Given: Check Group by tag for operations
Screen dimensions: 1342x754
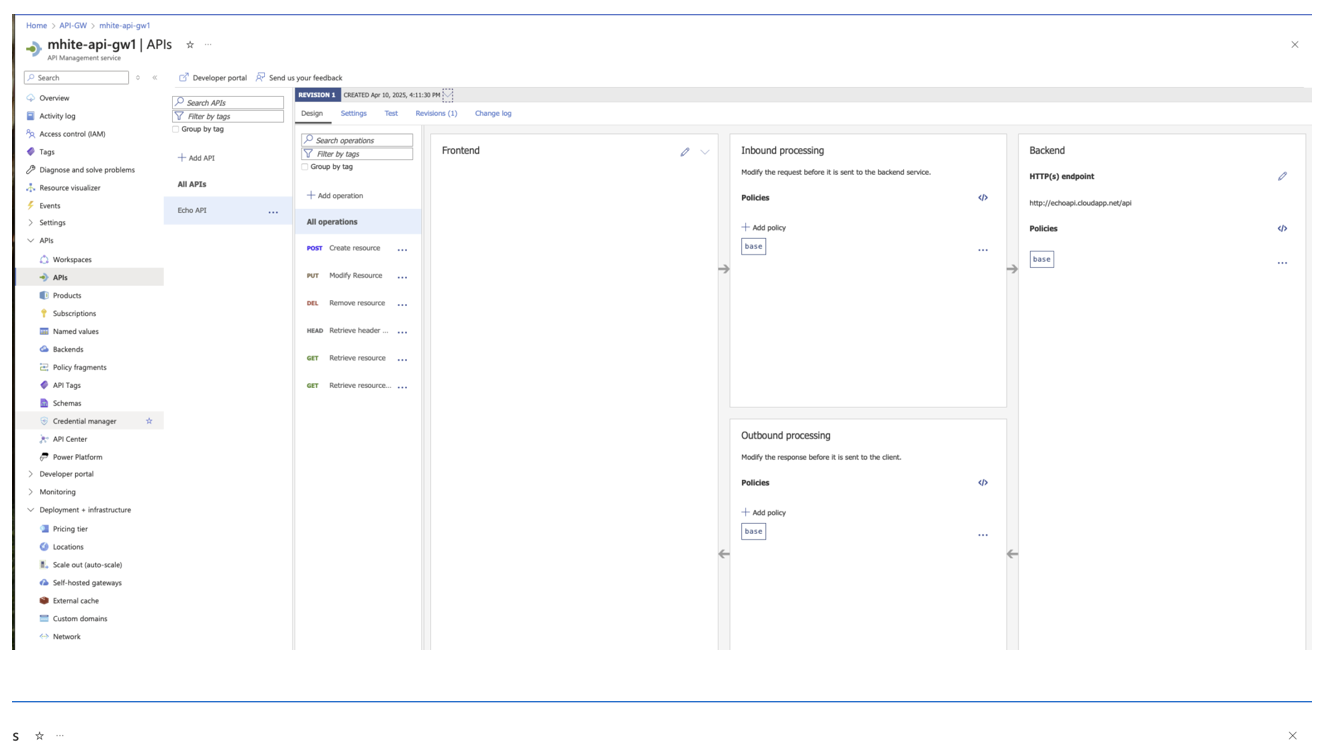Looking at the screenshot, I should [x=305, y=167].
